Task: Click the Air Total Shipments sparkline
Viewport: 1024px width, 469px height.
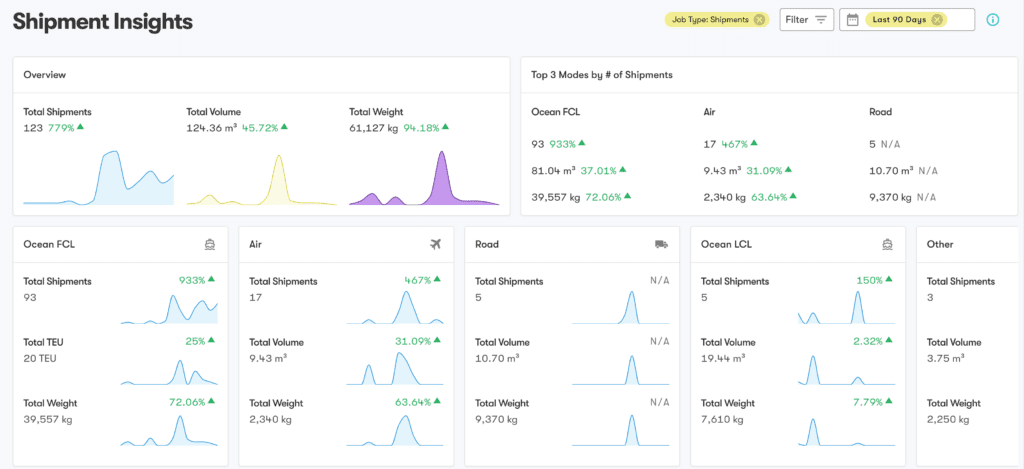Action: tap(395, 307)
